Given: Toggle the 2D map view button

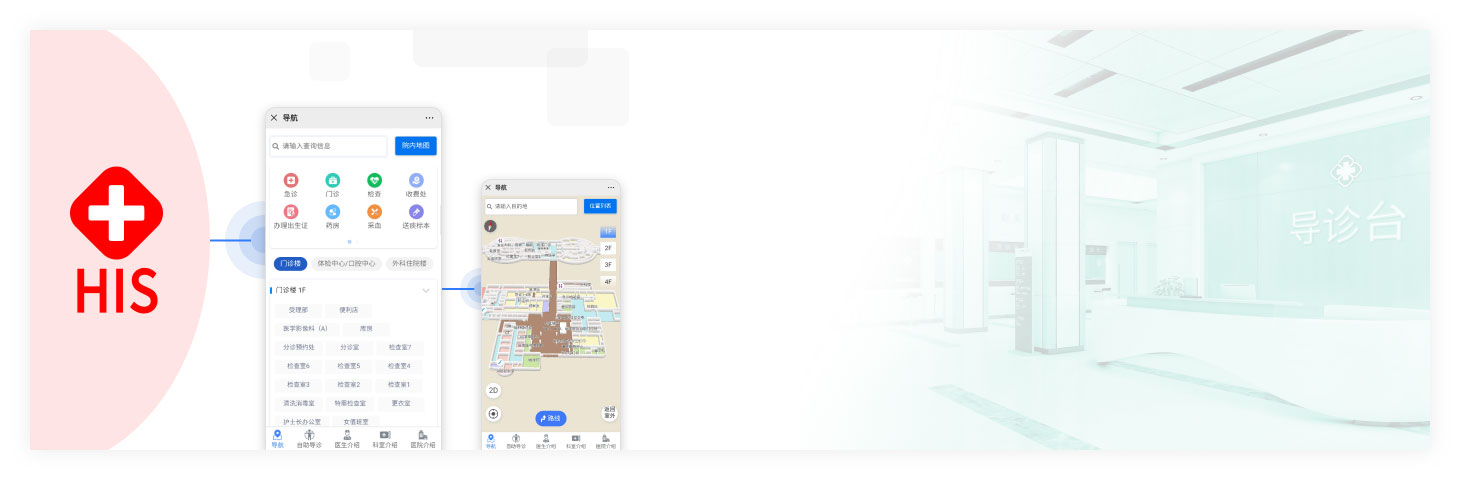Looking at the screenshot, I should click(x=494, y=391).
